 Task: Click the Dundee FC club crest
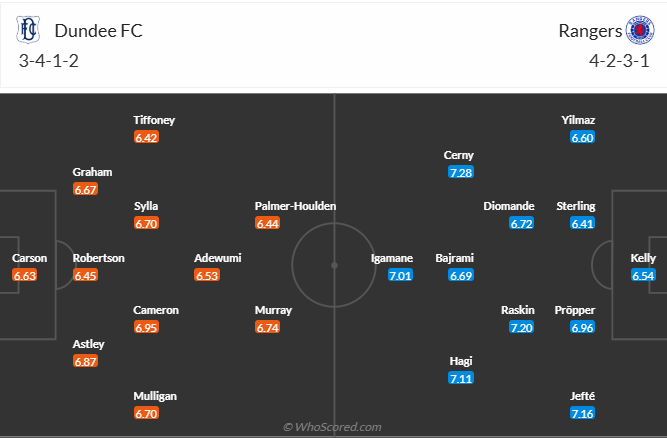27,31
